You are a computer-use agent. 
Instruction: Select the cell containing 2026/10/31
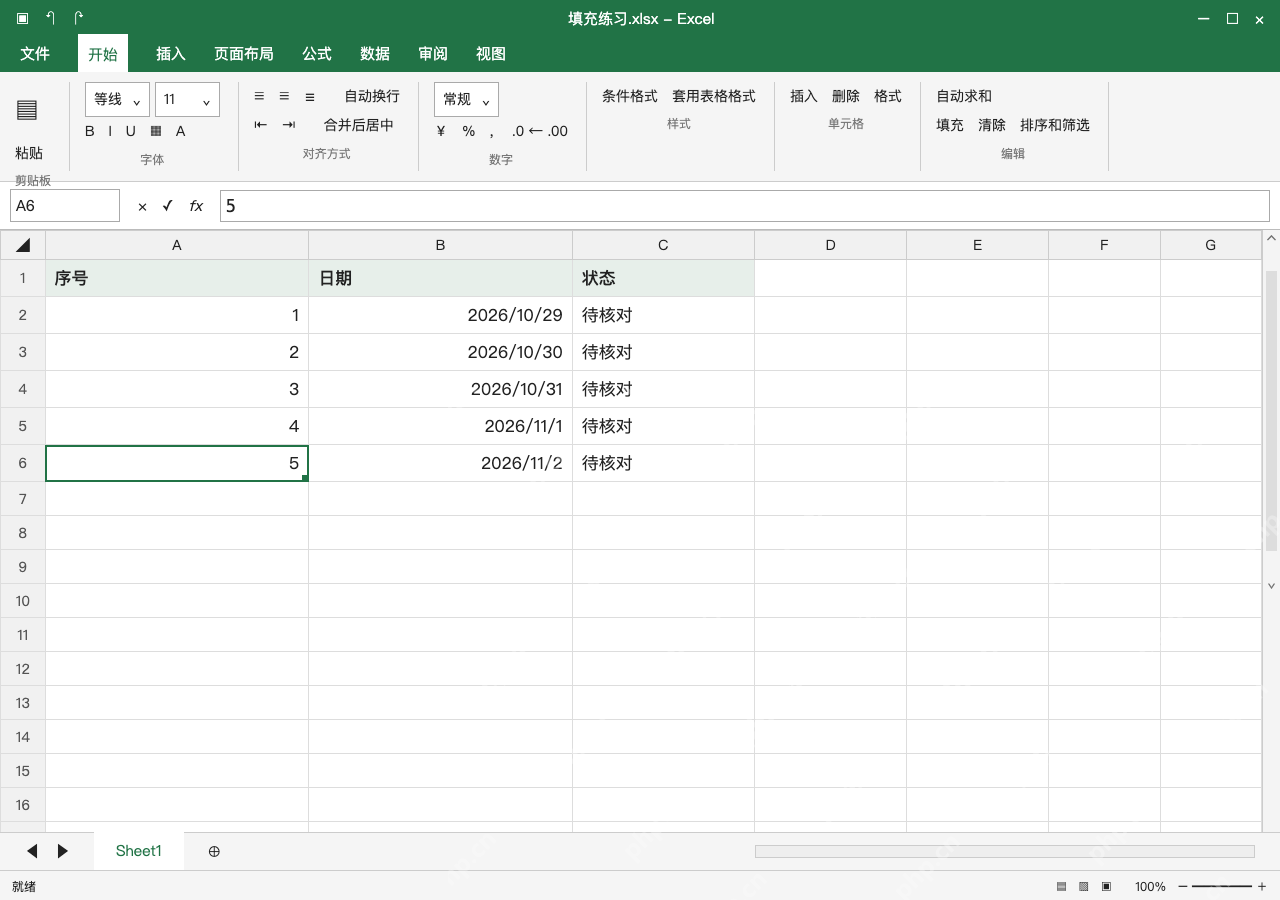tap(440, 389)
